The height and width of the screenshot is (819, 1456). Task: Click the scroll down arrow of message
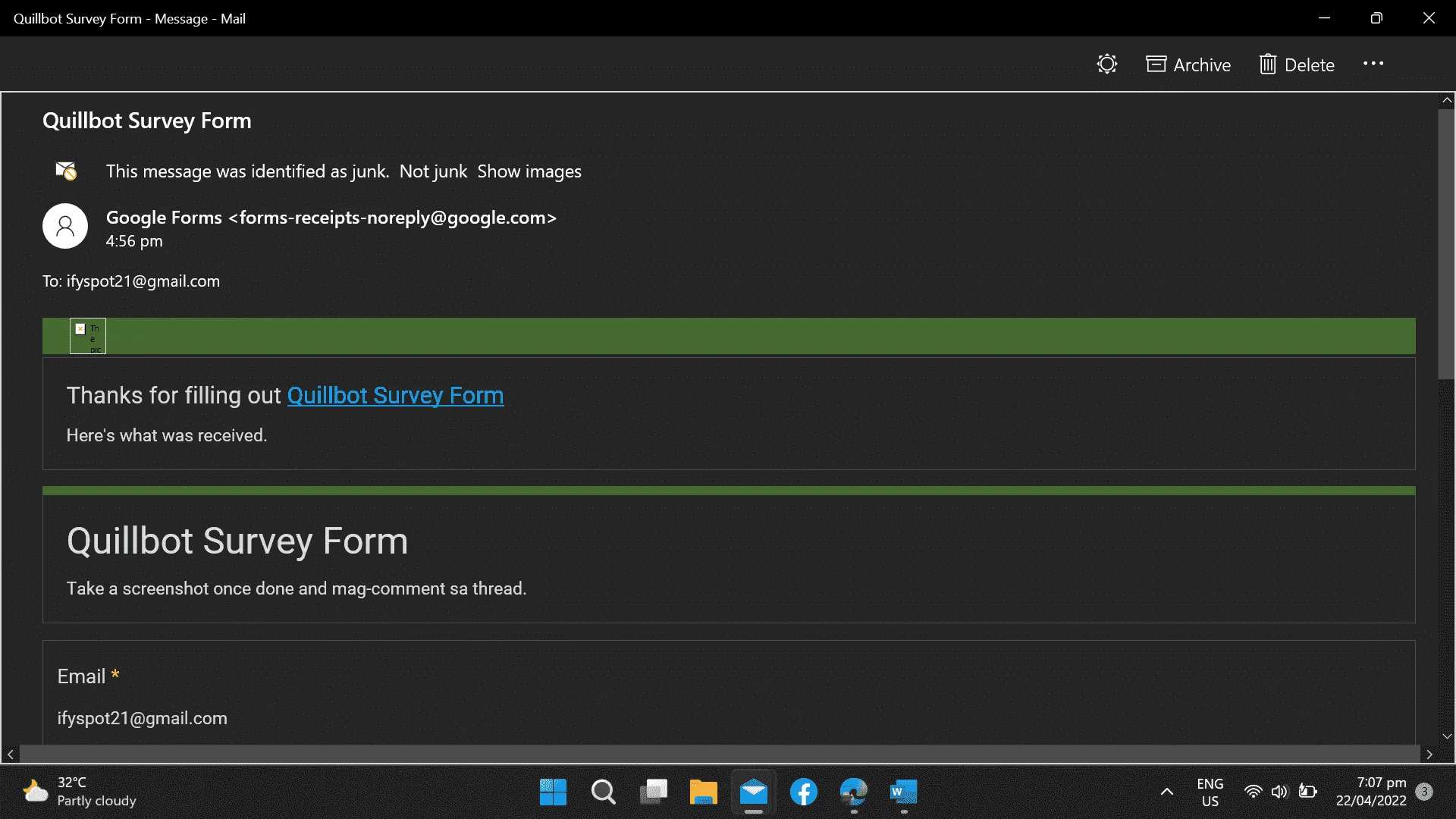tap(1447, 736)
